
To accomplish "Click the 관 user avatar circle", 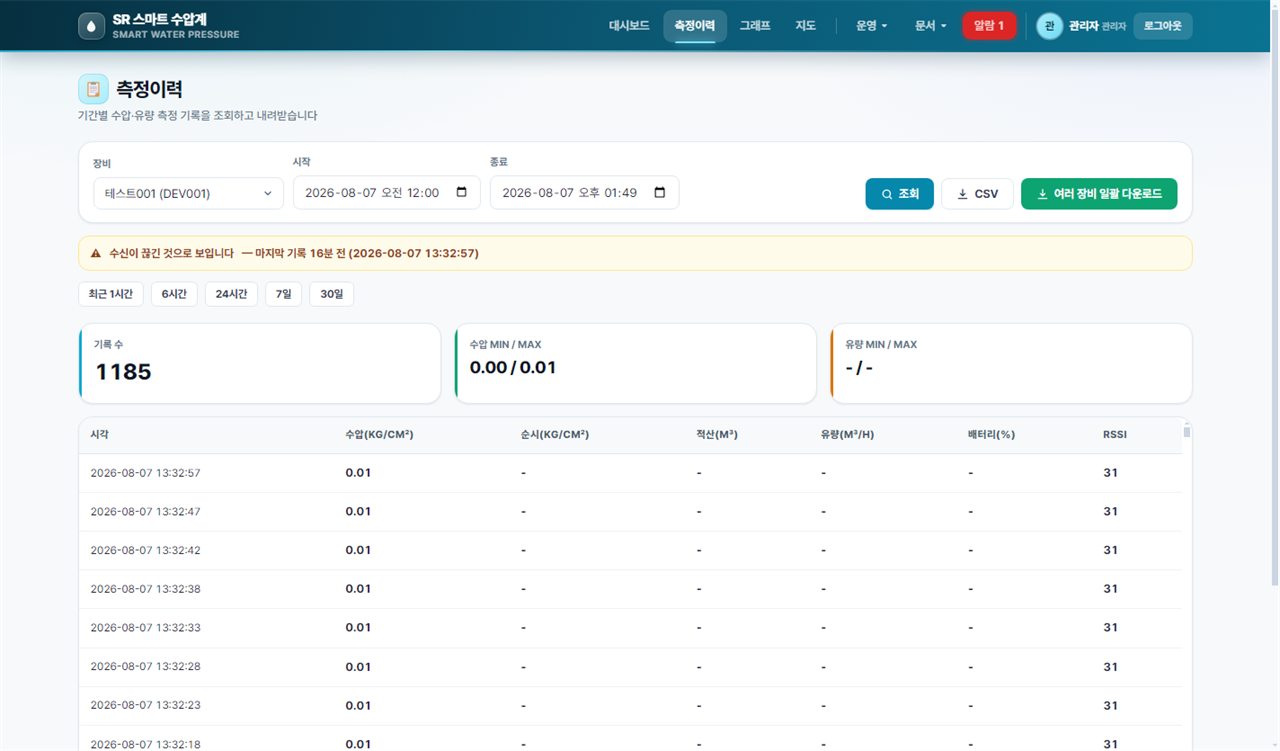I will coord(1049,26).
